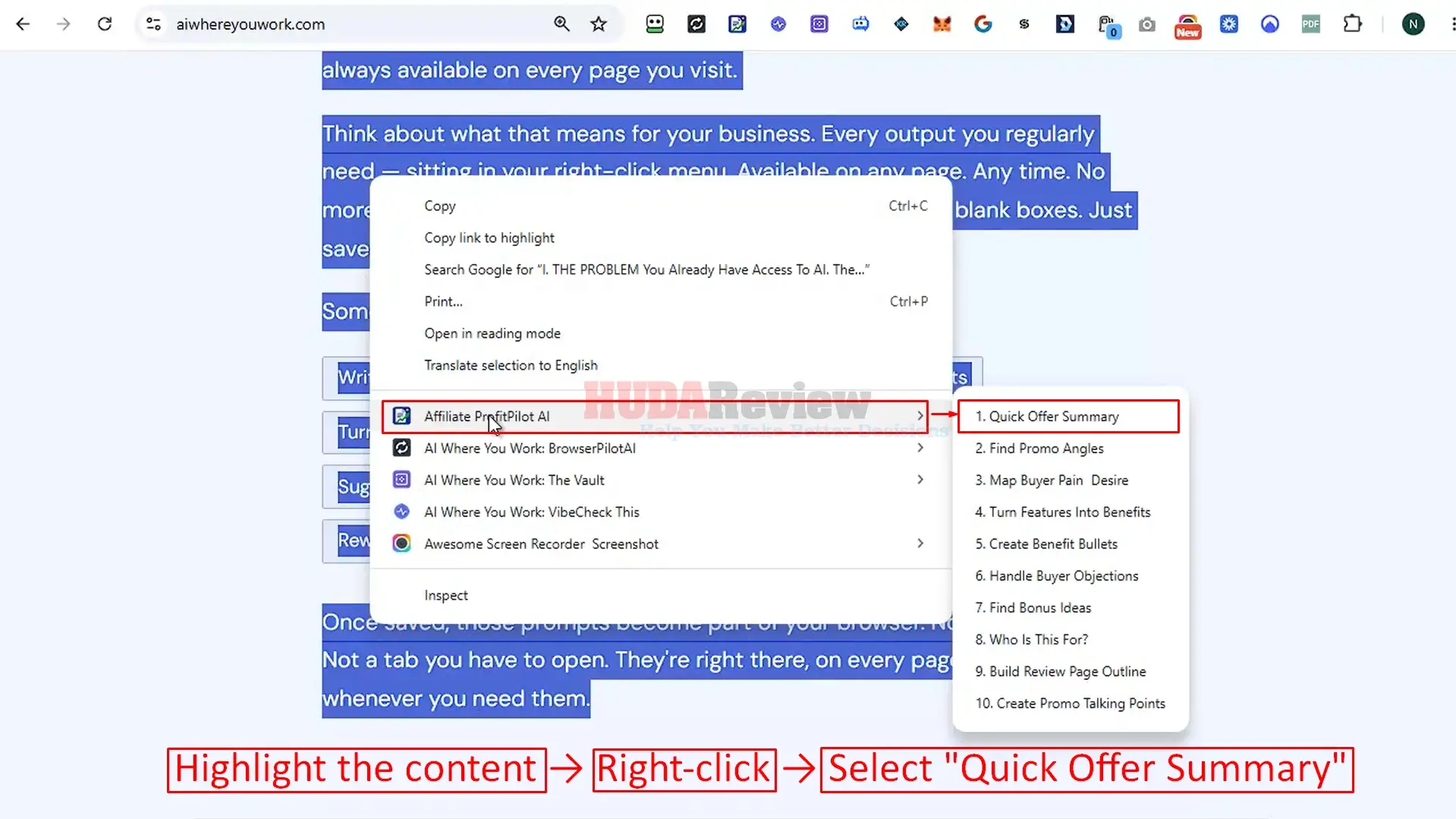Screen dimensions: 1456x819
Task: Select 7. Find Bonus Ideas
Action: coord(1071,607)
